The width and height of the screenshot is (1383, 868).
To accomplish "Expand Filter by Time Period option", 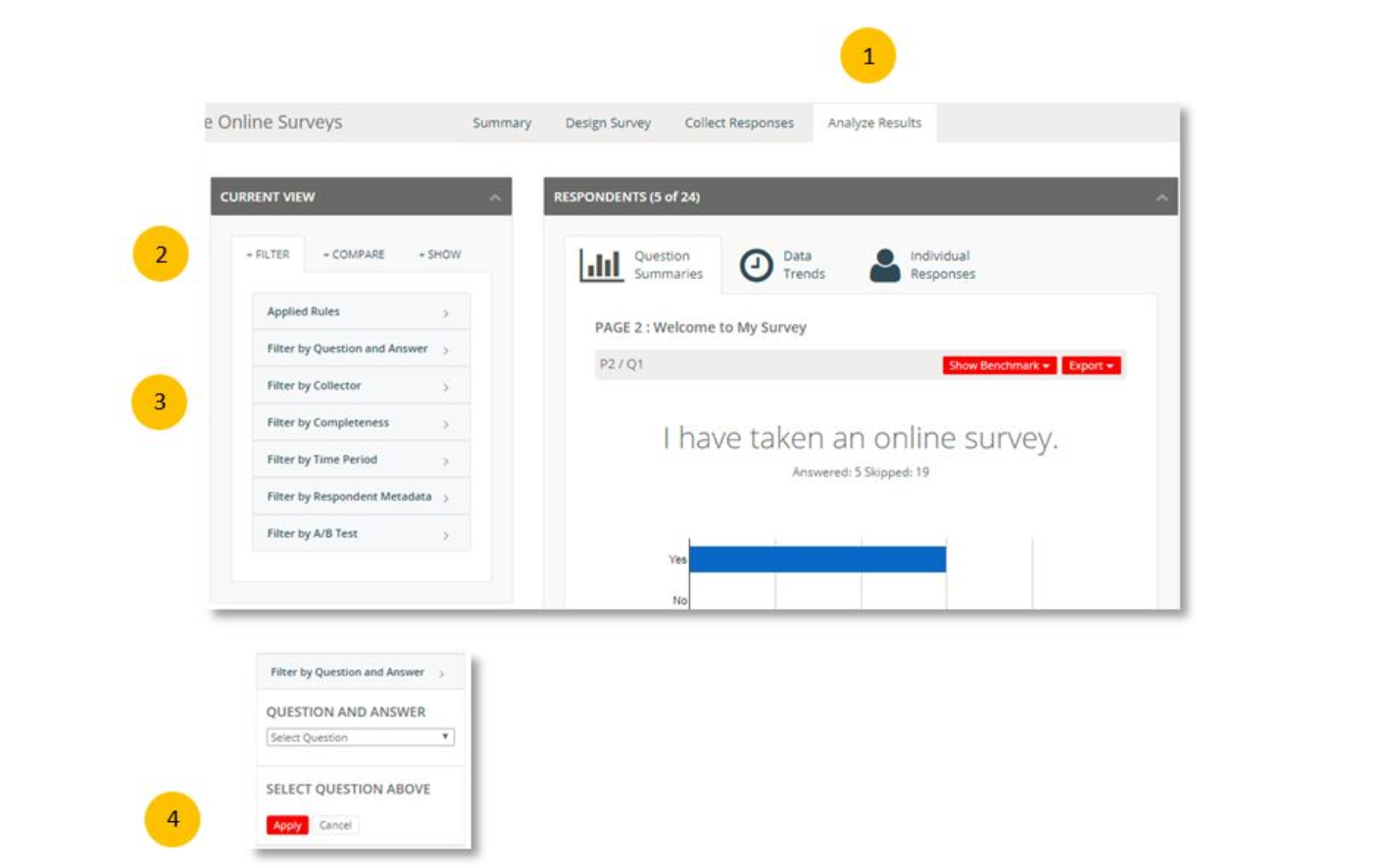I will (x=360, y=459).
